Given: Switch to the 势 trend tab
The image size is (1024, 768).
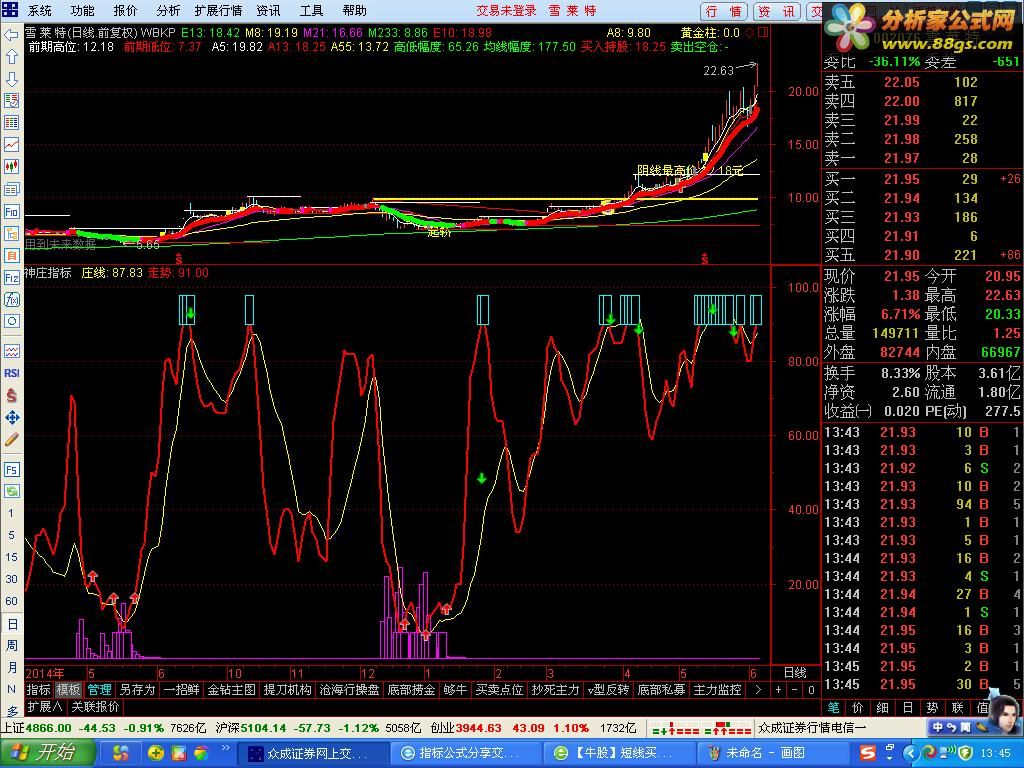Looking at the screenshot, I should (932, 707).
